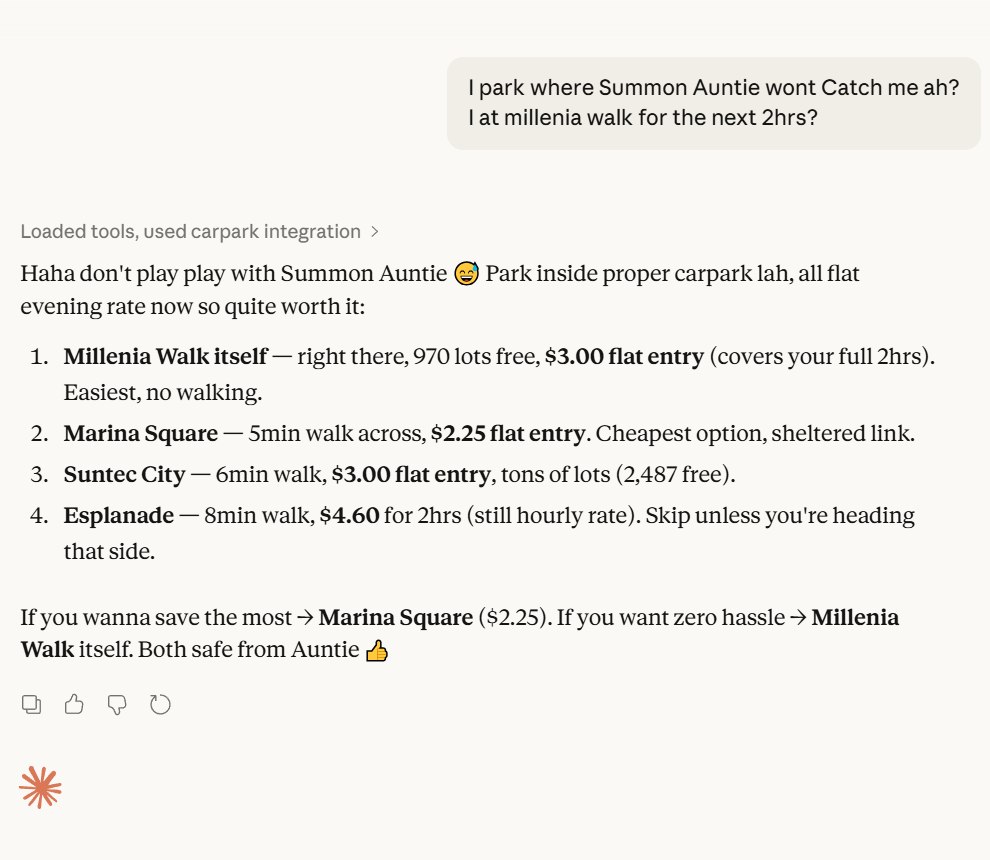Select bold 'Millenia Walk itself' in list item one
The height and width of the screenshot is (860, 990).
(165, 356)
